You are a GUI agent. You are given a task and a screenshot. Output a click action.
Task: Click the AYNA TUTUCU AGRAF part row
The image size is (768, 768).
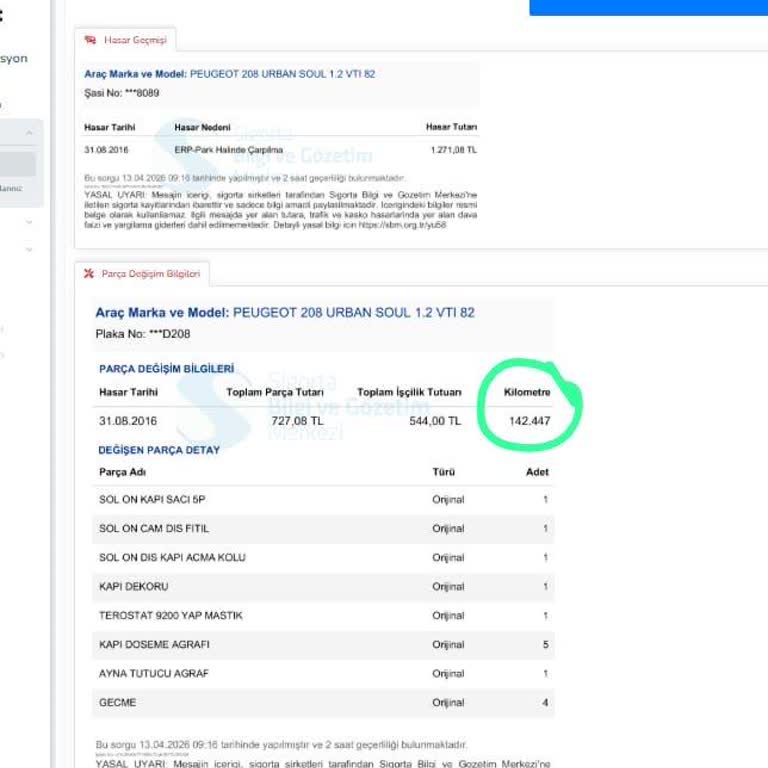[x=322, y=673]
